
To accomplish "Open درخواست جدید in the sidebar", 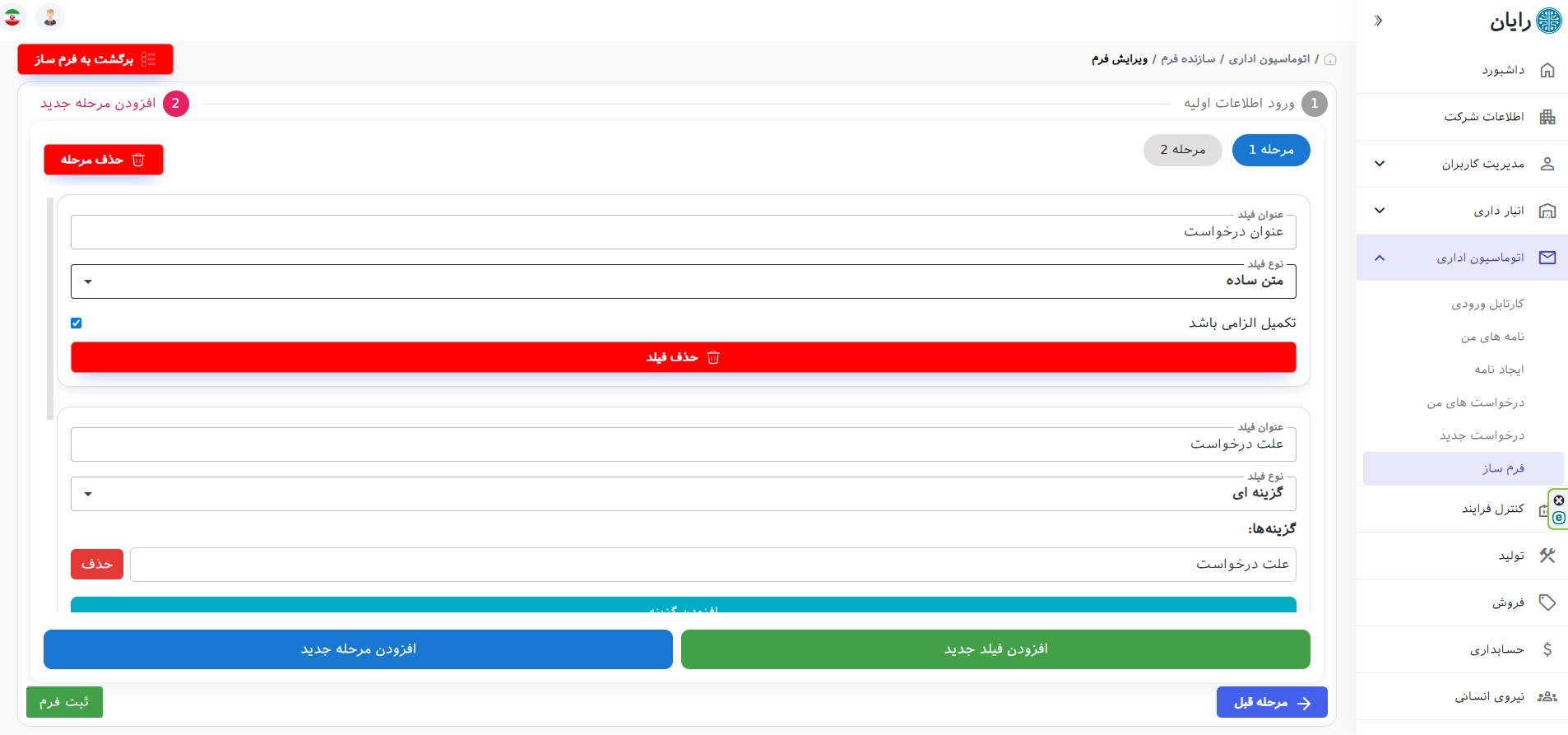I will tap(1482, 435).
